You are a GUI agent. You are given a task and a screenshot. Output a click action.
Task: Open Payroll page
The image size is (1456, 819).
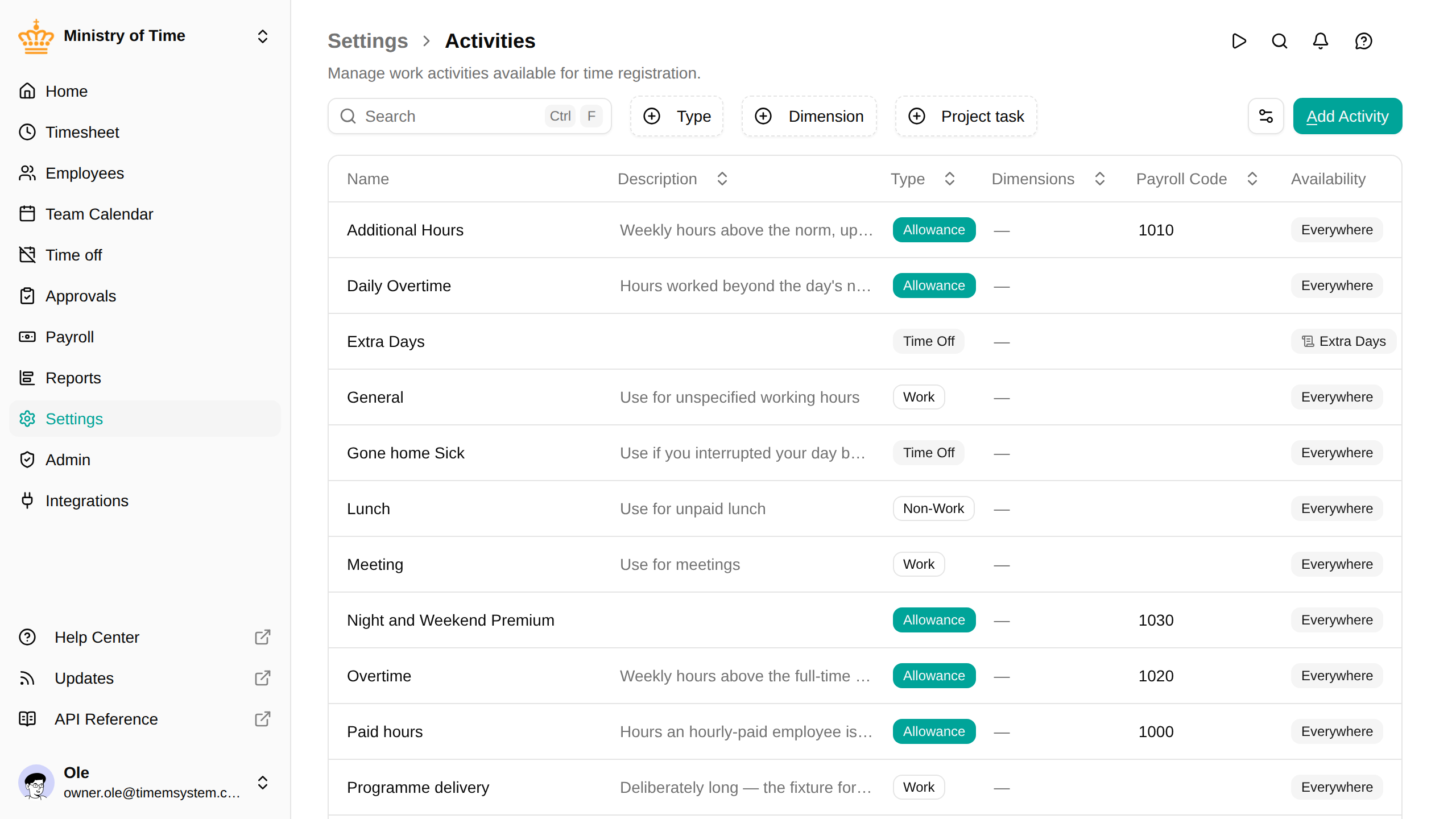coord(145,337)
